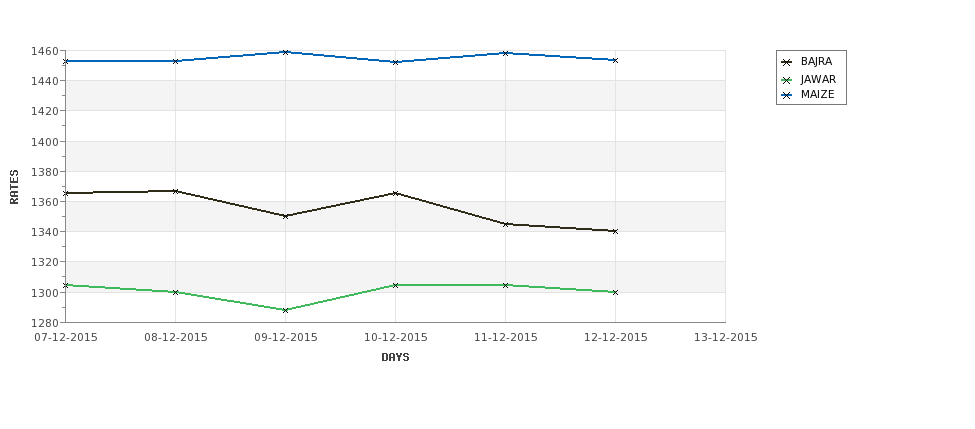Click the BAJRA legend marker icon
975x429 pixels.
coord(787,62)
